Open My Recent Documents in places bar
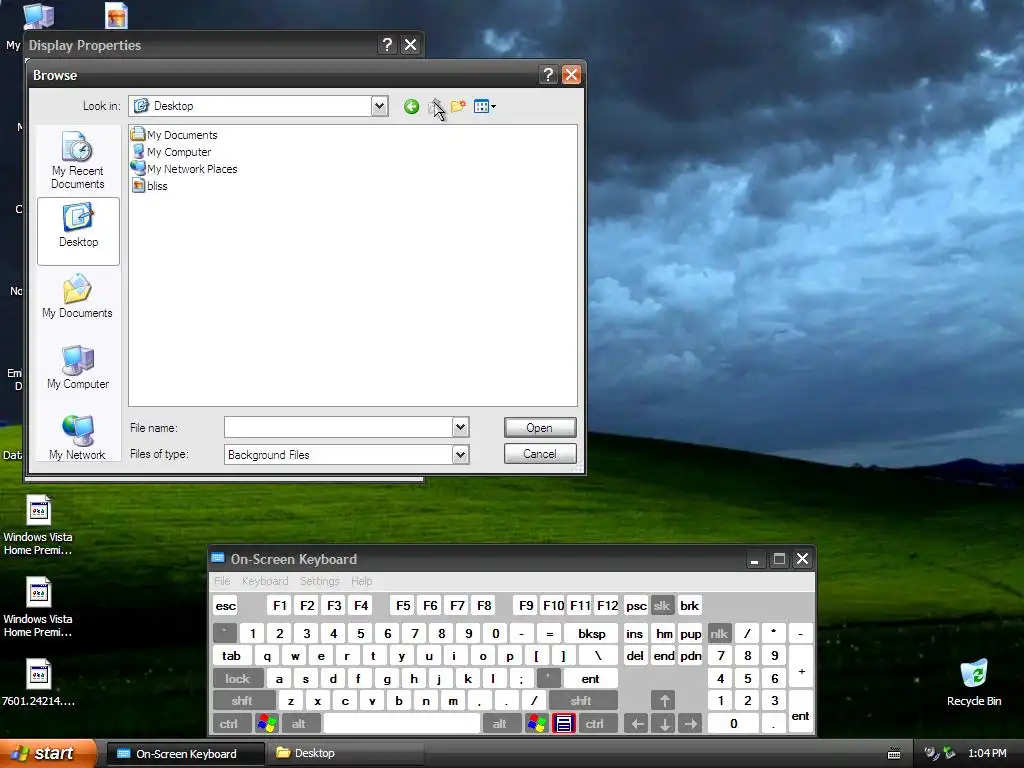 [x=78, y=160]
